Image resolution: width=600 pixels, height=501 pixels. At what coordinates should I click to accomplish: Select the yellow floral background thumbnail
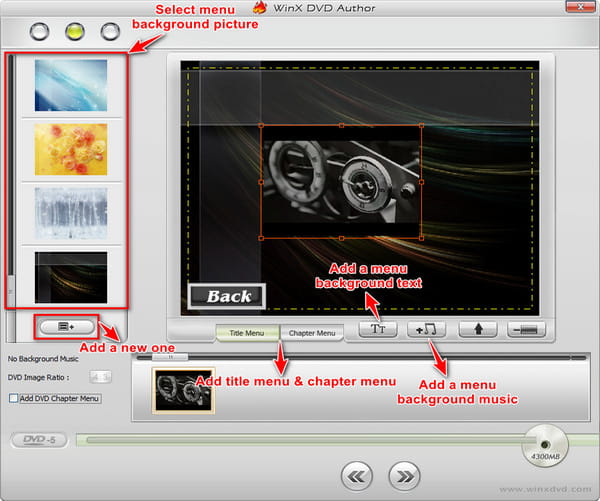[x=71, y=149]
